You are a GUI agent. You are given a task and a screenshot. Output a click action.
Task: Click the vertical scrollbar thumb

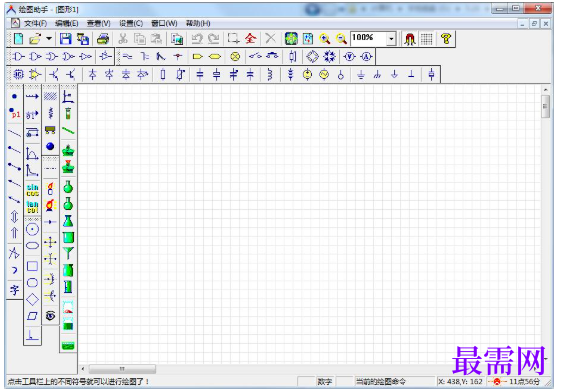tap(545, 106)
